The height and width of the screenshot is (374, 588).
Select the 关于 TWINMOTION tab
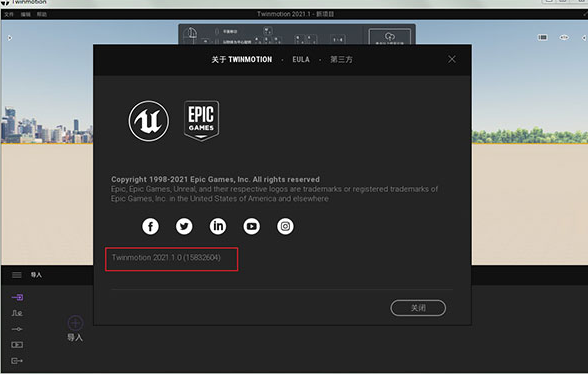(x=242, y=59)
